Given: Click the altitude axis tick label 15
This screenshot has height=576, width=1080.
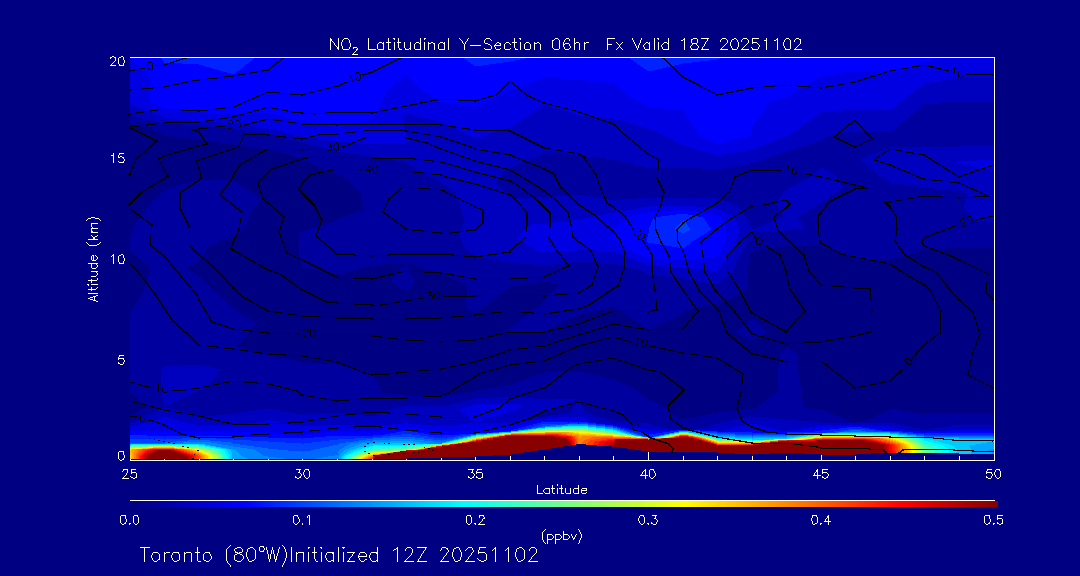Looking at the screenshot, I should (118, 158).
